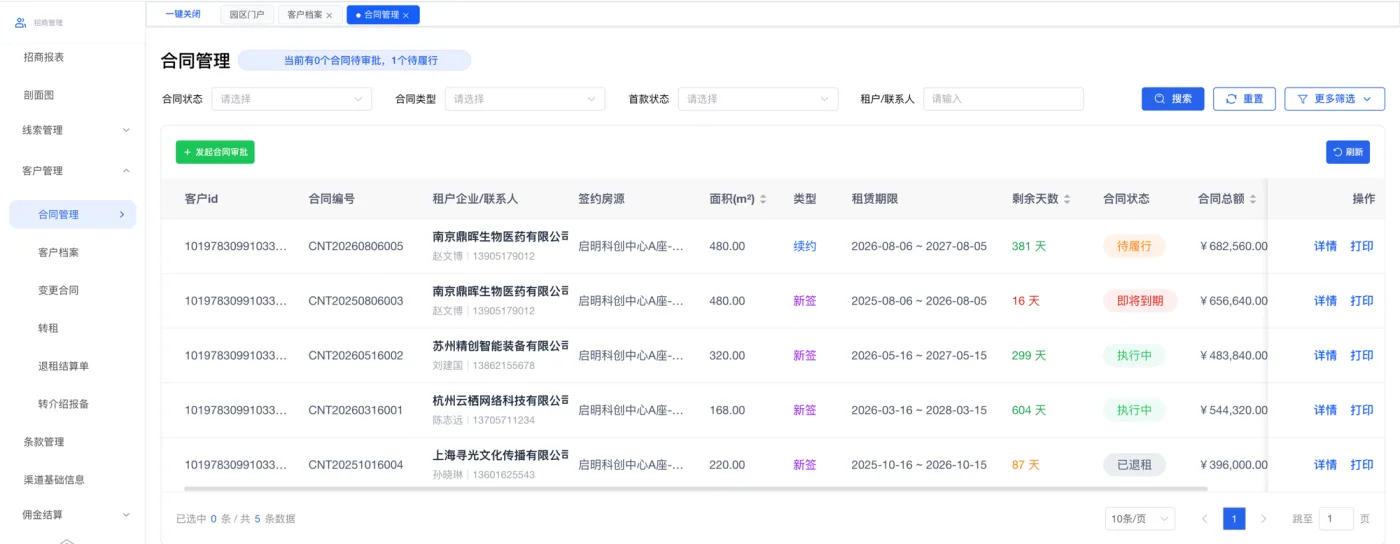
Task: Click 打印 for contract CNT20260316001
Action: [x=1362, y=410]
